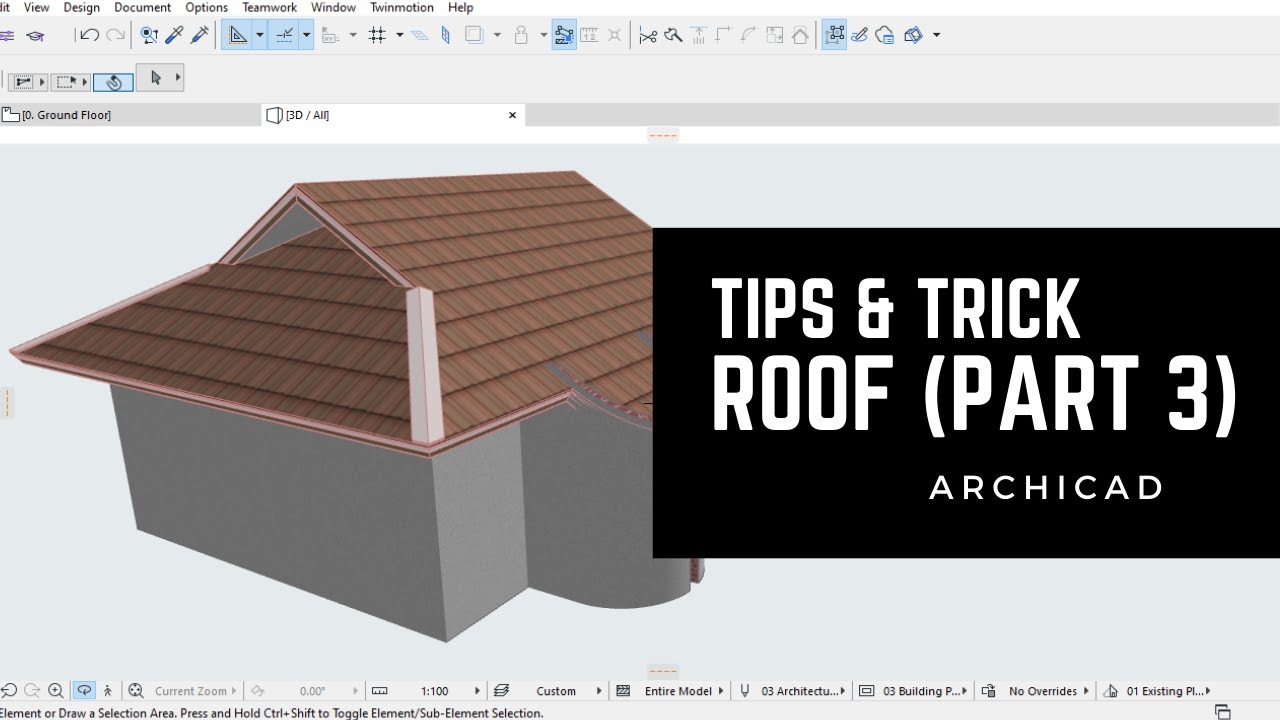Click the cloud BIMcloud icon
Viewport: 1280px width, 720px height.
click(884, 35)
